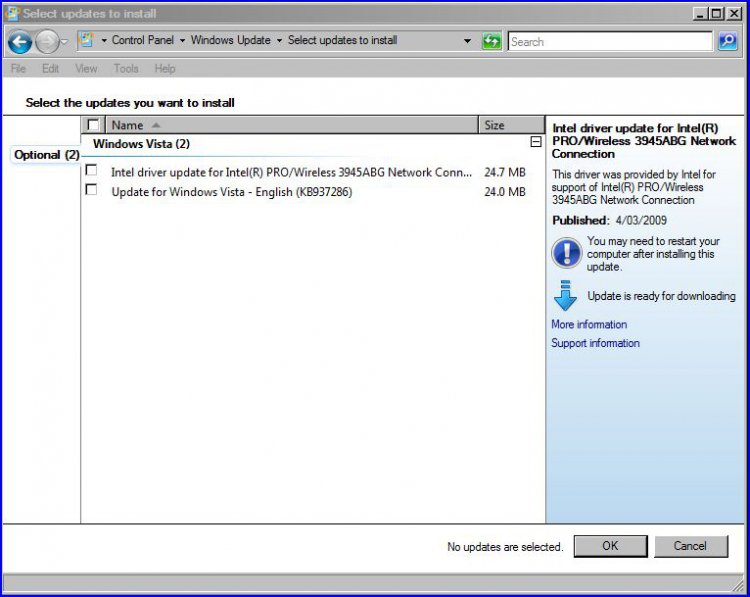750x597 pixels.
Task: Open the More information link
Action: (x=589, y=324)
